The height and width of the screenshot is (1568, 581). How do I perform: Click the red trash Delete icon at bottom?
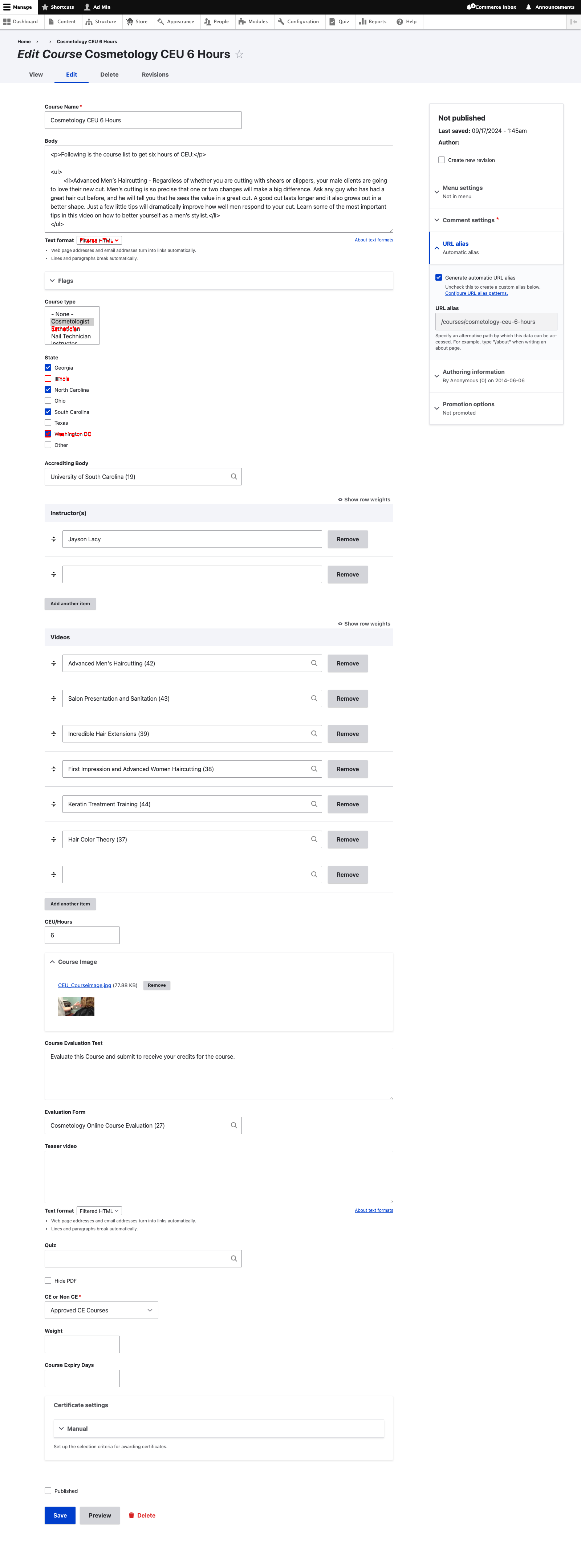click(131, 1516)
